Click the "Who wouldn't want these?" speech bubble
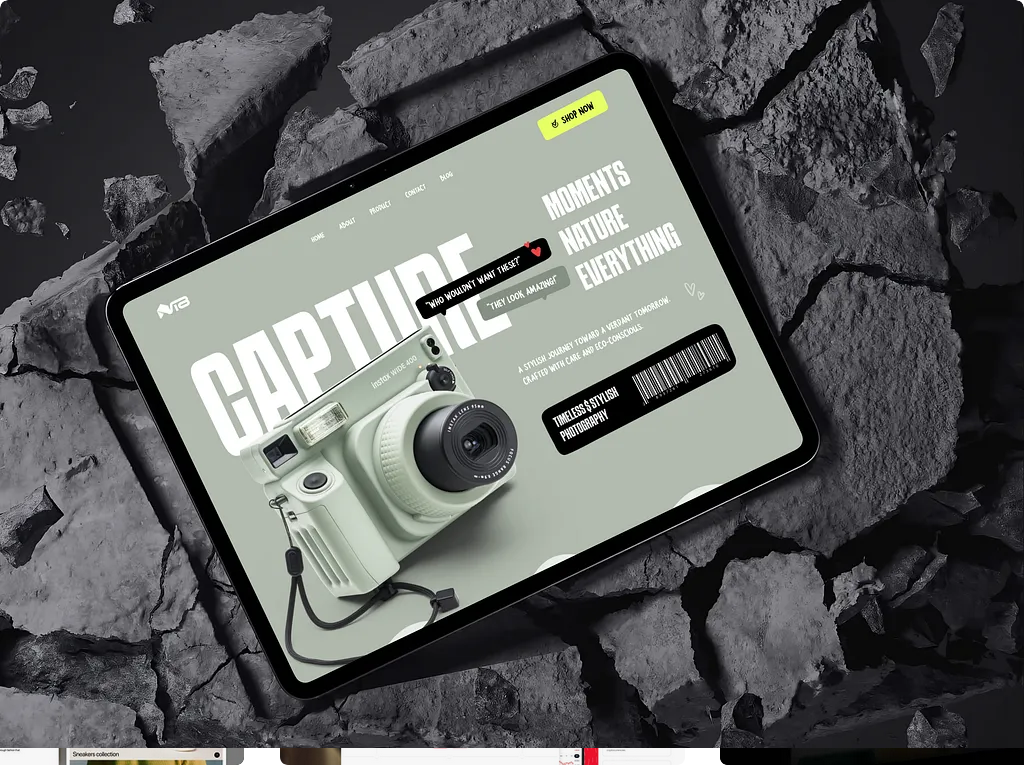This screenshot has height=768, width=1024. [x=475, y=286]
